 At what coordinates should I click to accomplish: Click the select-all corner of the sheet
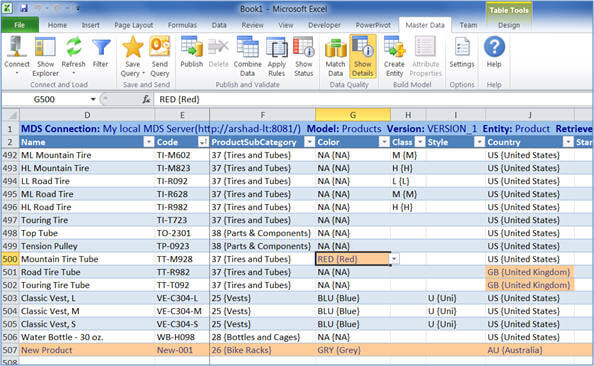pos(10,114)
